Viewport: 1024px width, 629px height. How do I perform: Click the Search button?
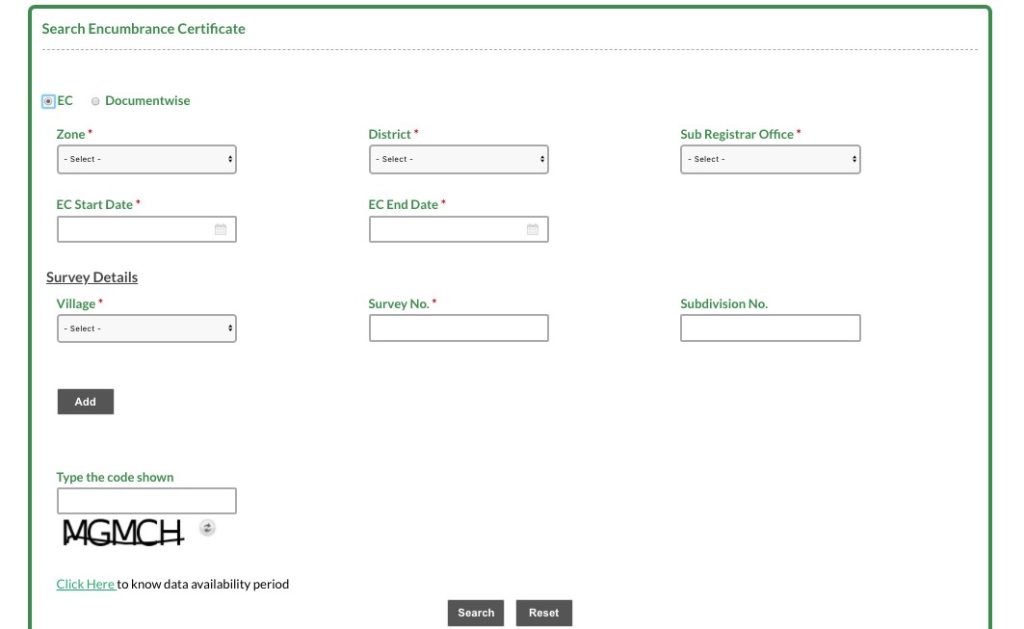(475, 613)
